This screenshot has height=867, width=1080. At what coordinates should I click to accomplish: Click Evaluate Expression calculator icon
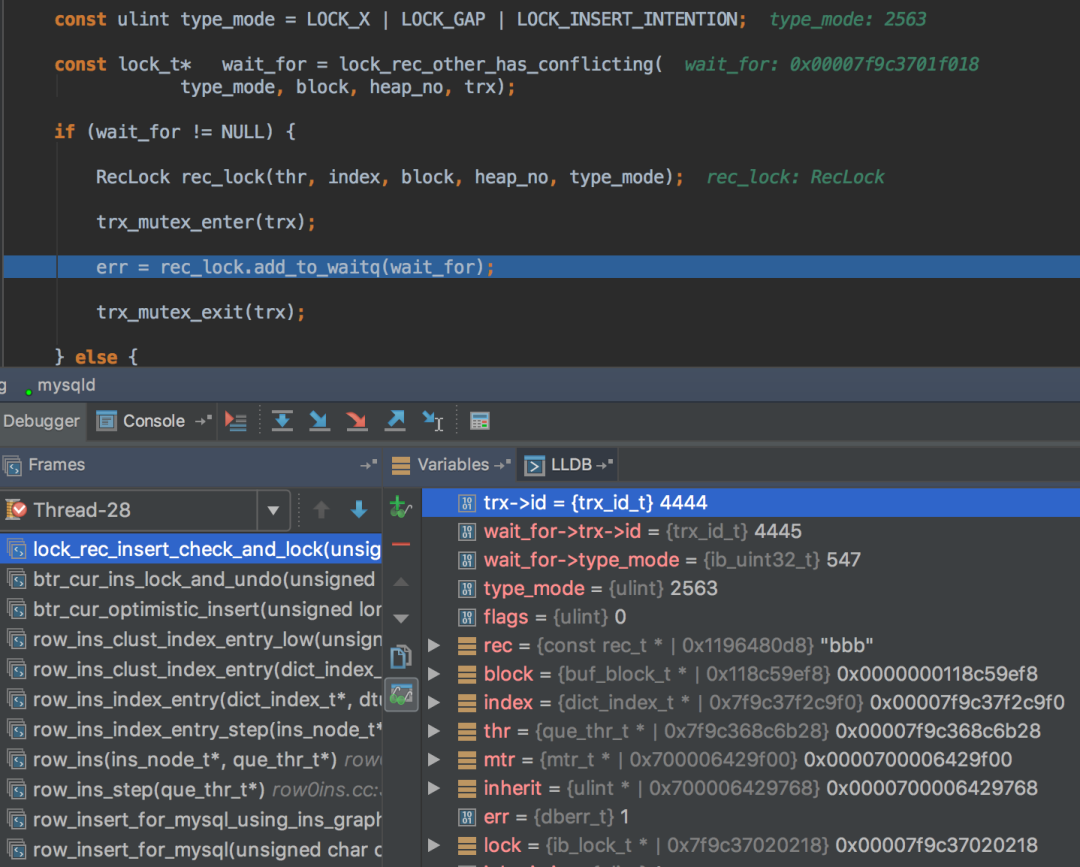tap(479, 421)
